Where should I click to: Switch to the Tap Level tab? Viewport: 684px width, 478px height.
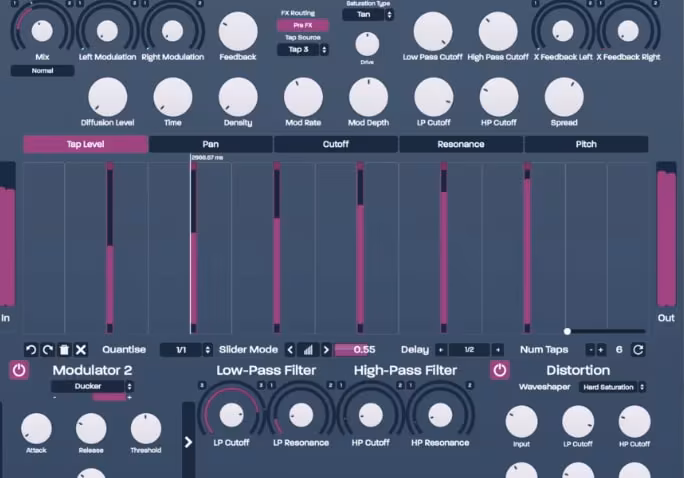[x=86, y=144]
